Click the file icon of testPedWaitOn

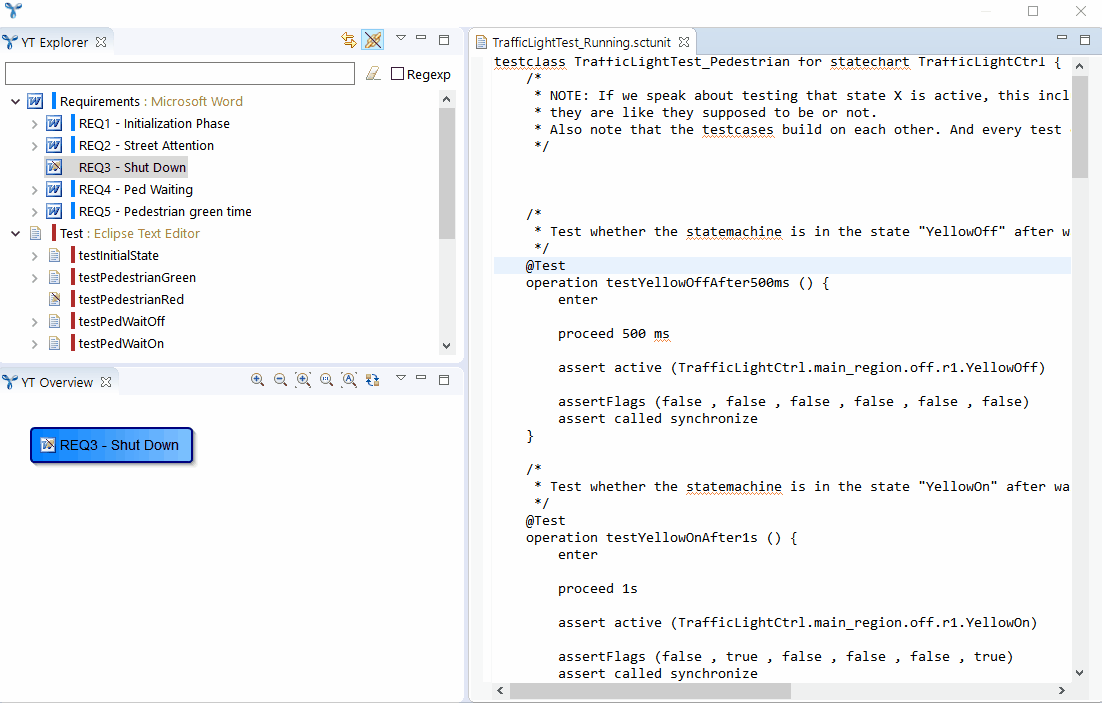54,344
